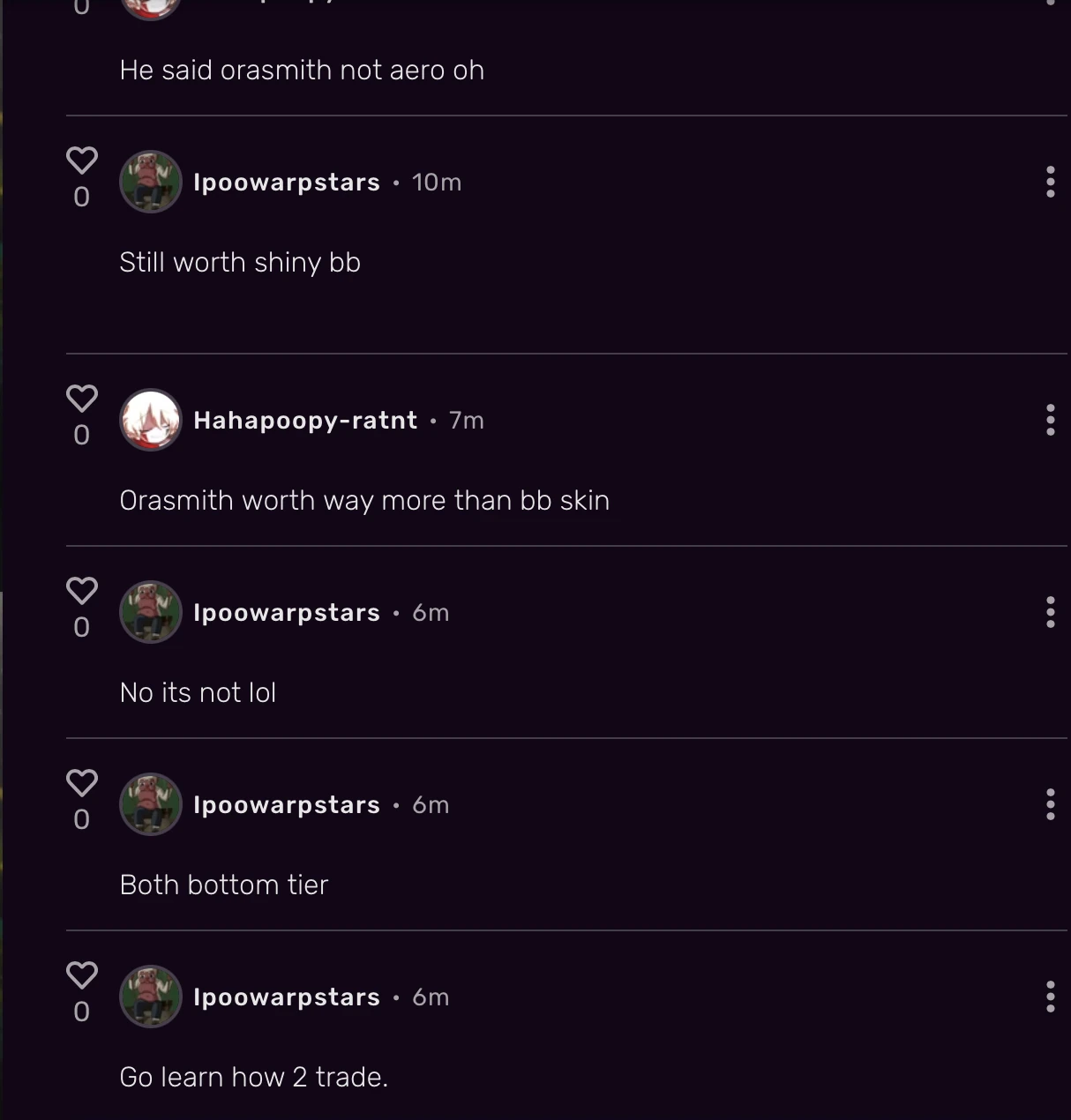Open options for "Go learn how 2 trade."
The width and height of the screenshot is (1071, 1120).
pos(1050,996)
